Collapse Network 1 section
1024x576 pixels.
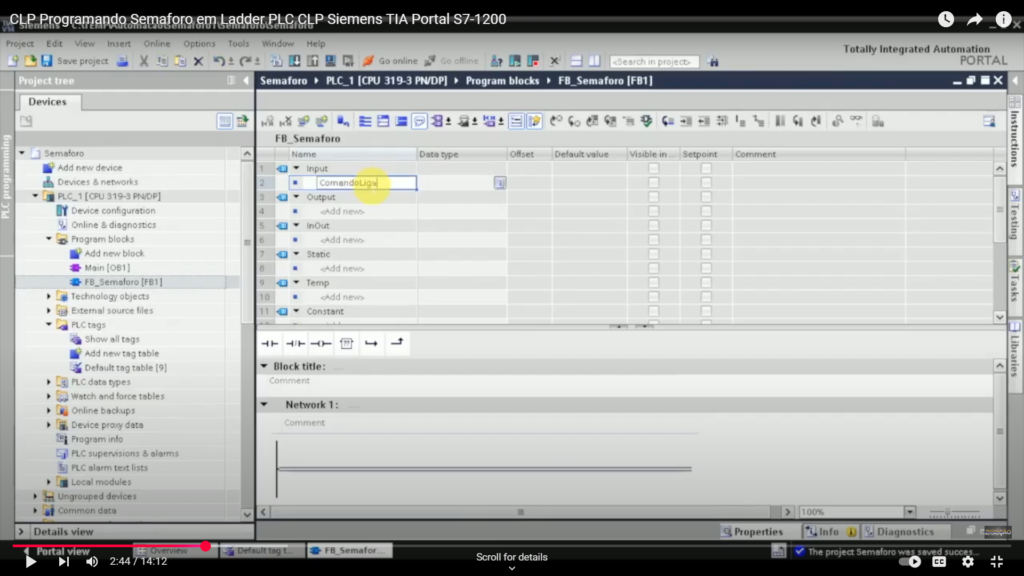(264, 404)
